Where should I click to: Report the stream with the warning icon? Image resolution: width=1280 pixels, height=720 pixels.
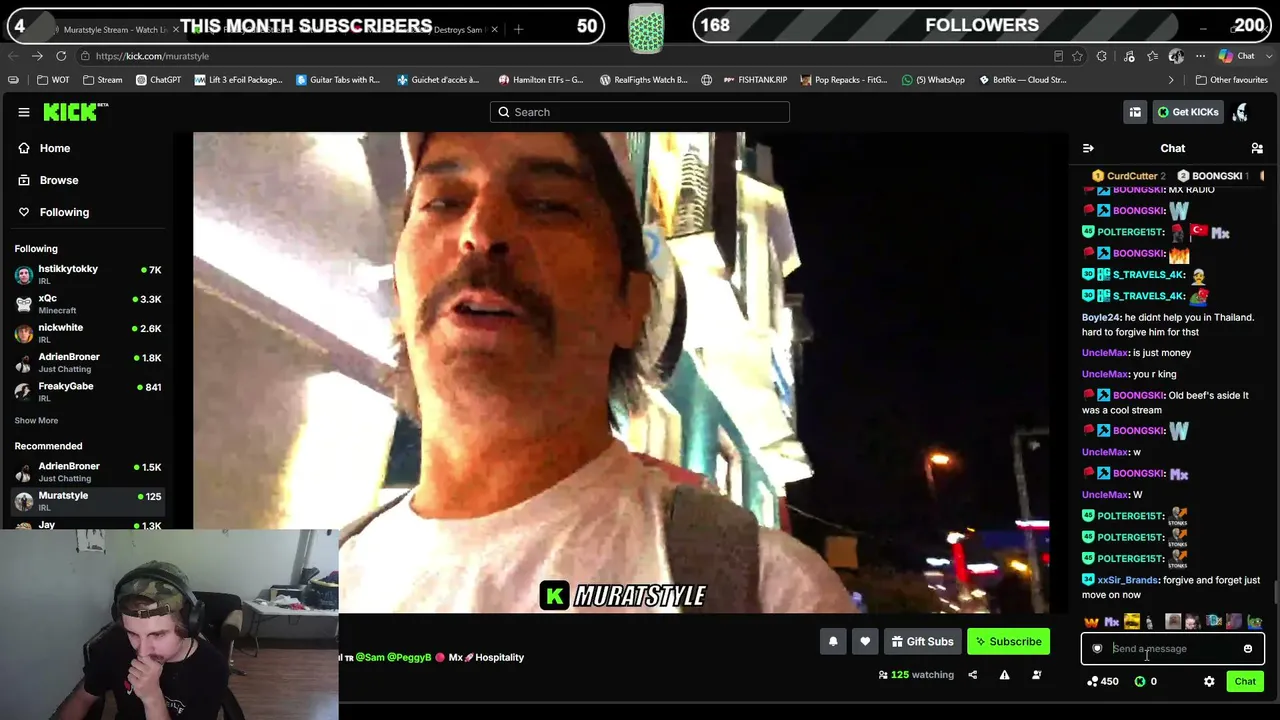pos(1004,675)
